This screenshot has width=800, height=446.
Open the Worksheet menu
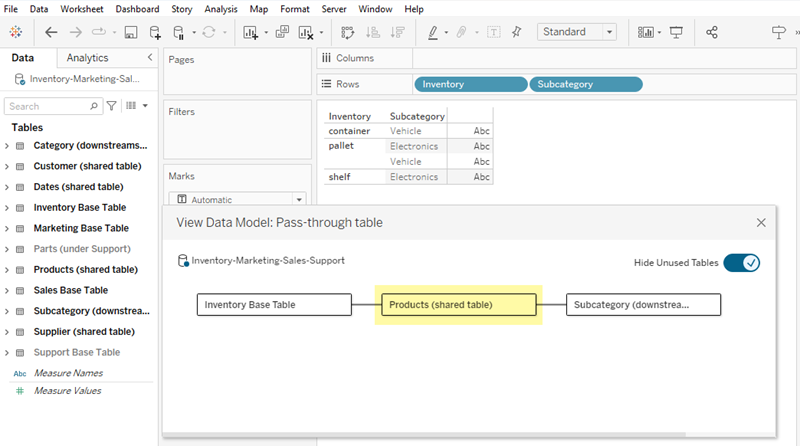(81, 9)
